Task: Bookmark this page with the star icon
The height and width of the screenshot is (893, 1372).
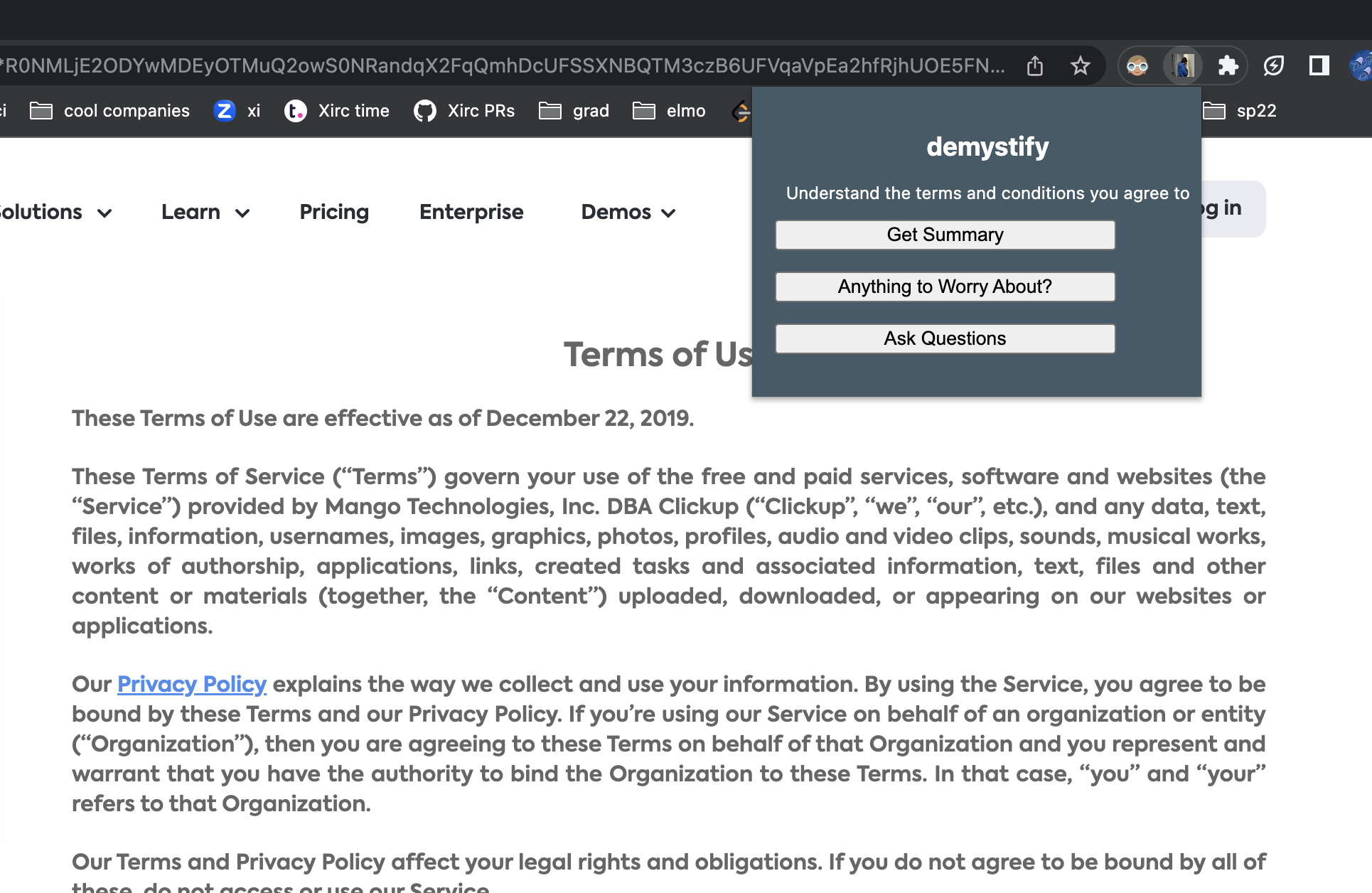Action: point(1080,66)
